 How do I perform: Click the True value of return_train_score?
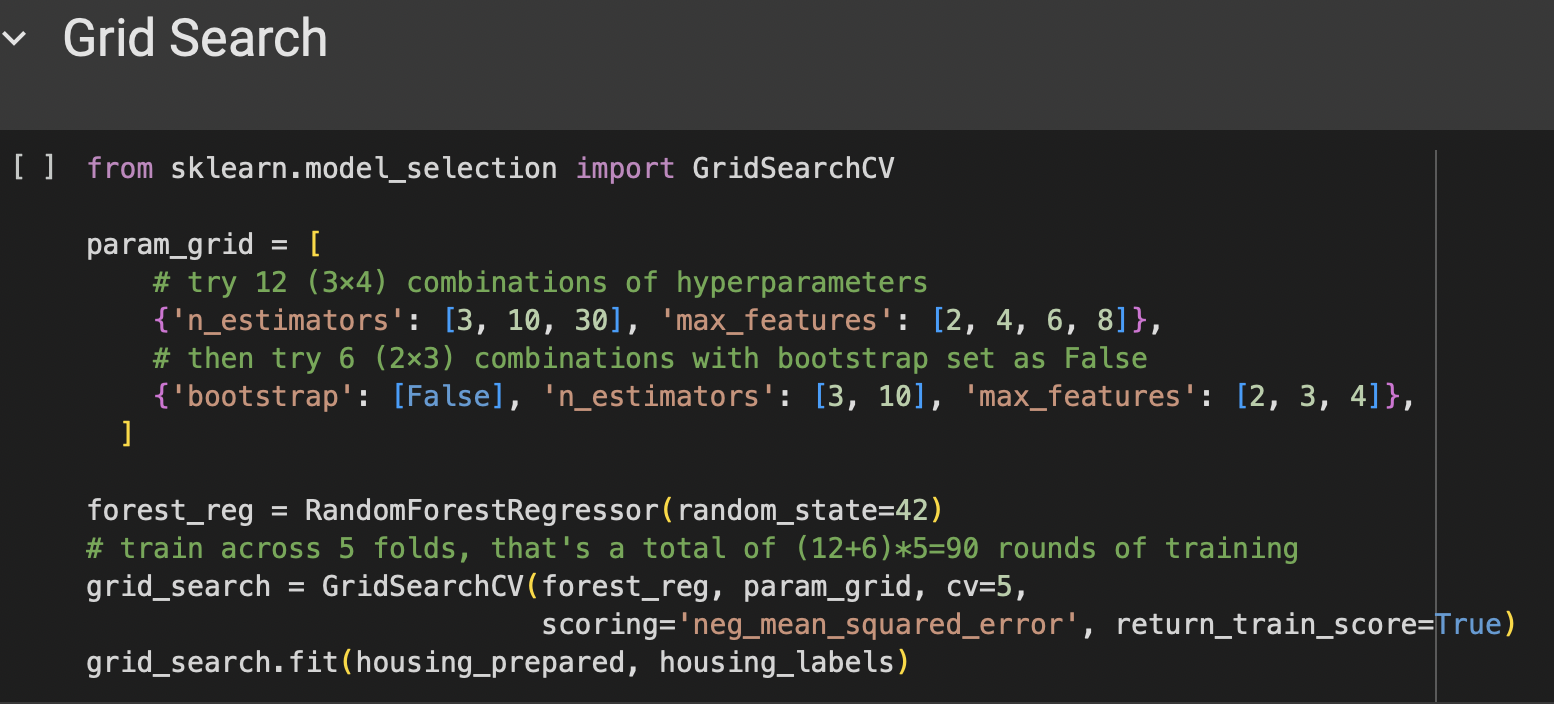pyautogui.click(x=1468, y=625)
